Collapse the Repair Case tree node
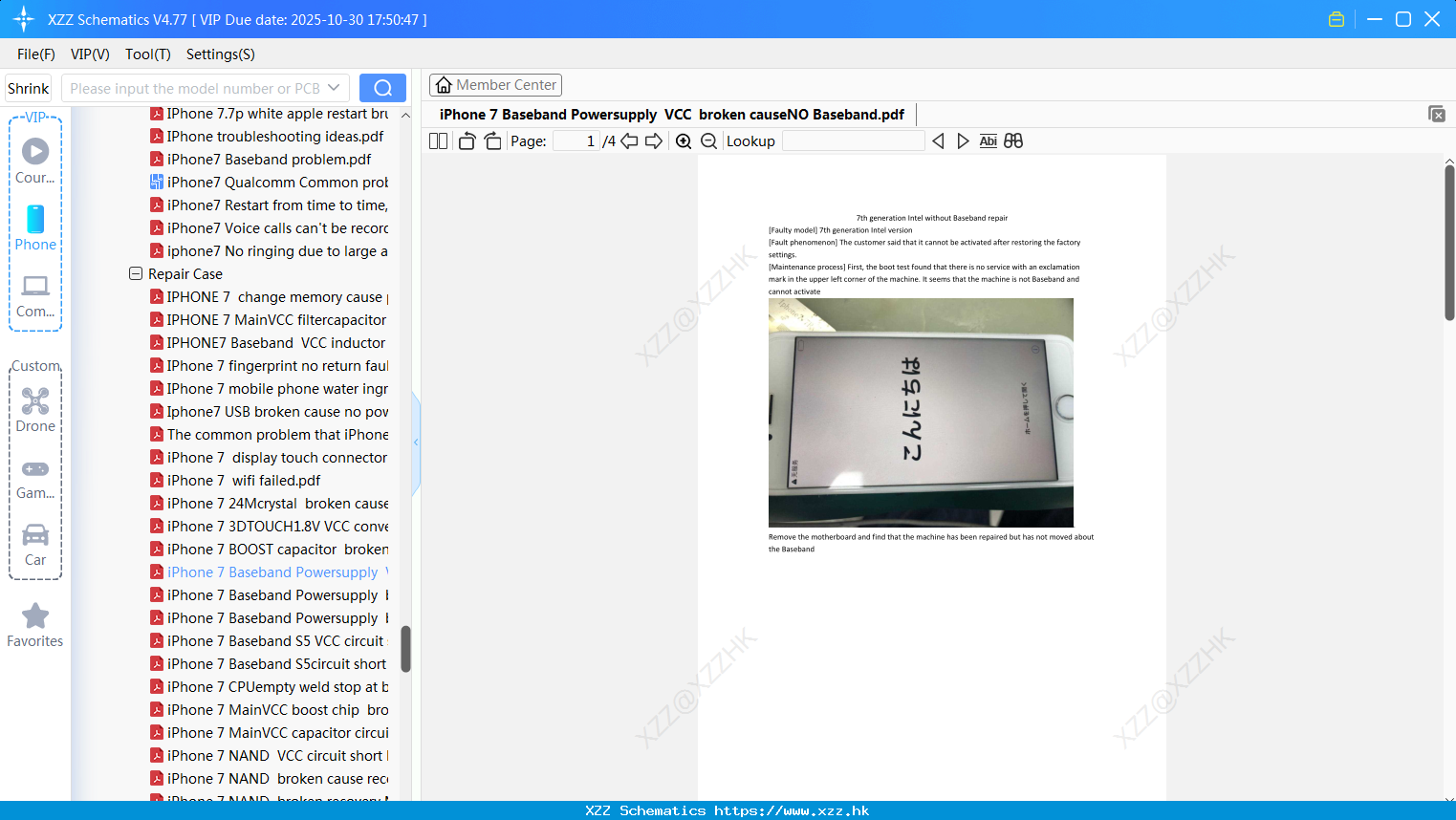1456x820 pixels. tap(136, 273)
